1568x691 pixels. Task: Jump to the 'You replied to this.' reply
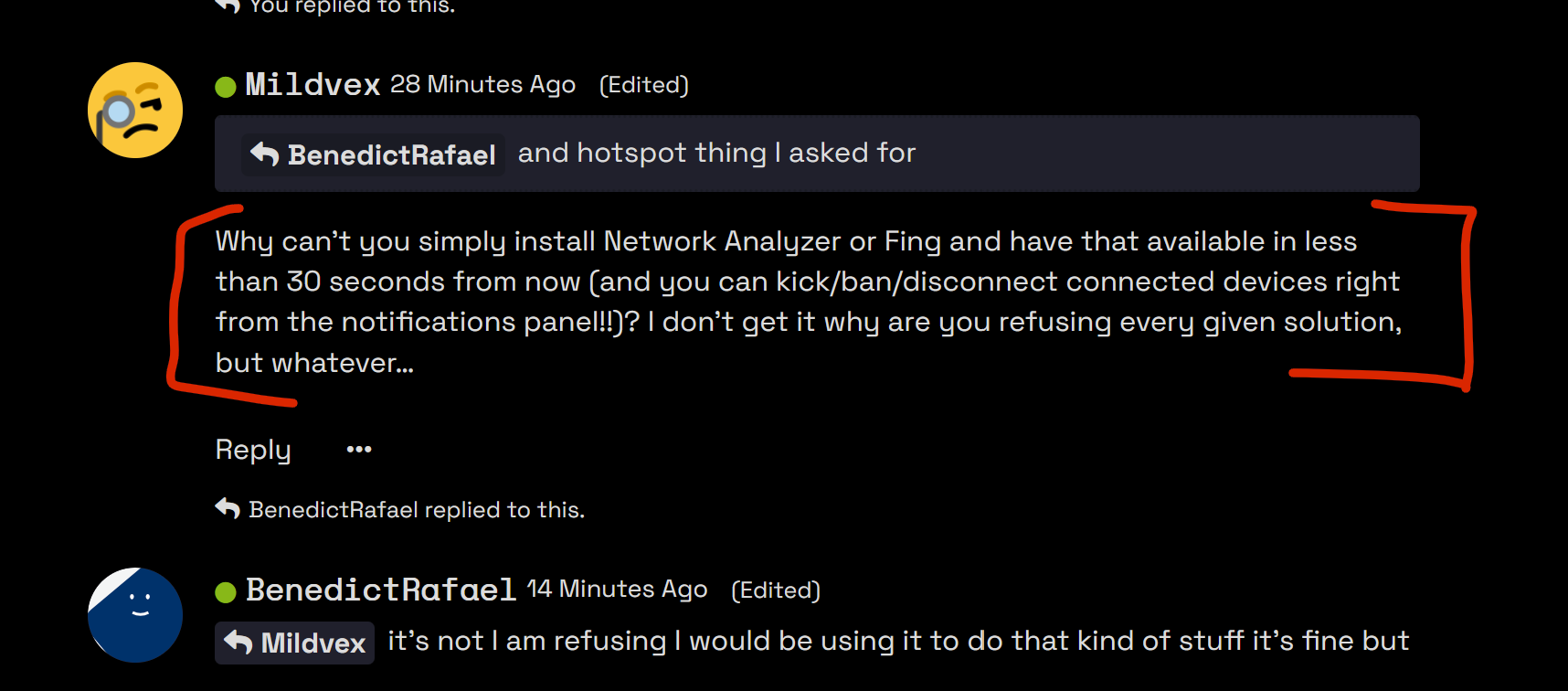(352, 6)
